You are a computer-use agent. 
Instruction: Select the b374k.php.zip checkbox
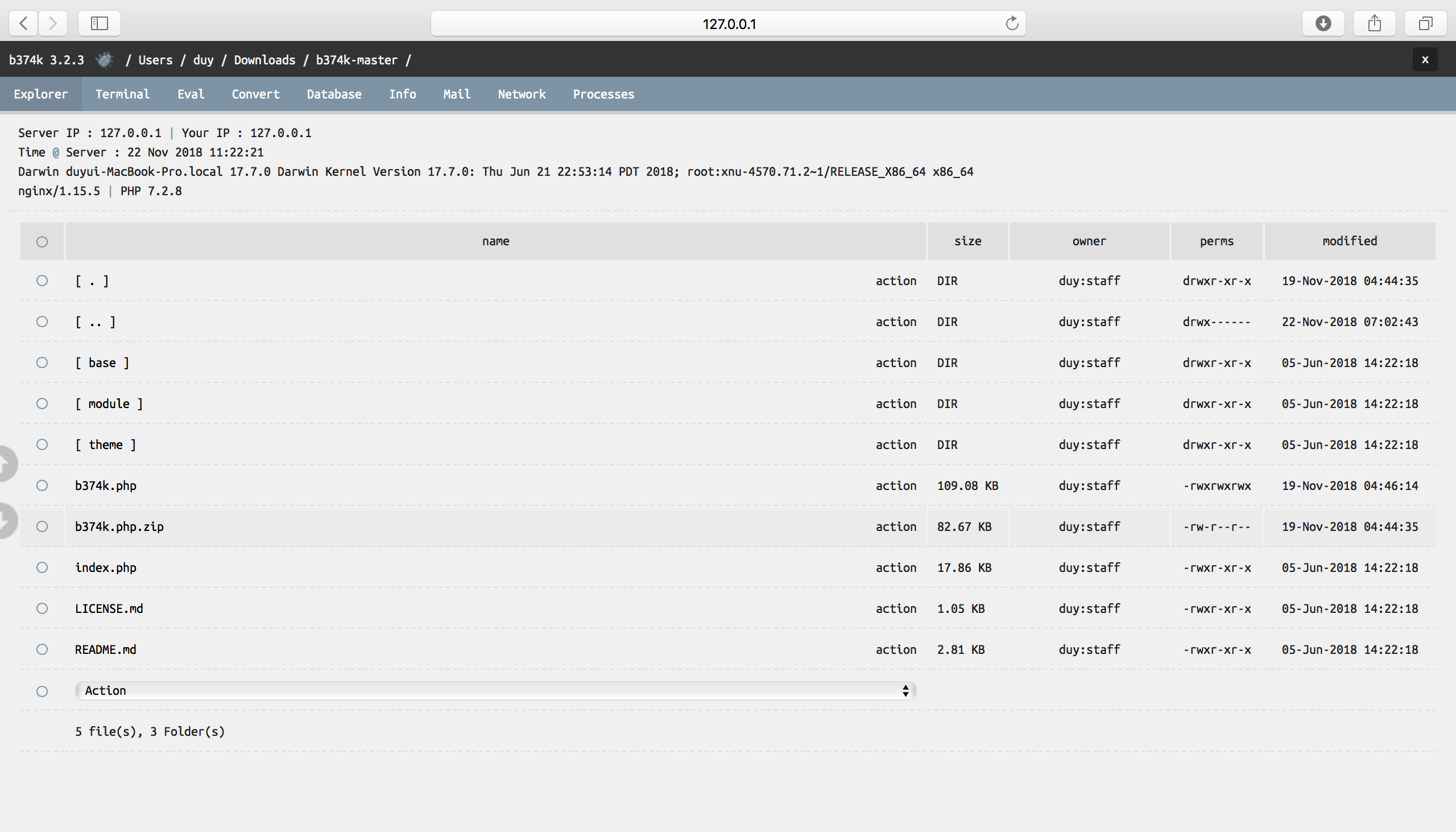(42, 526)
